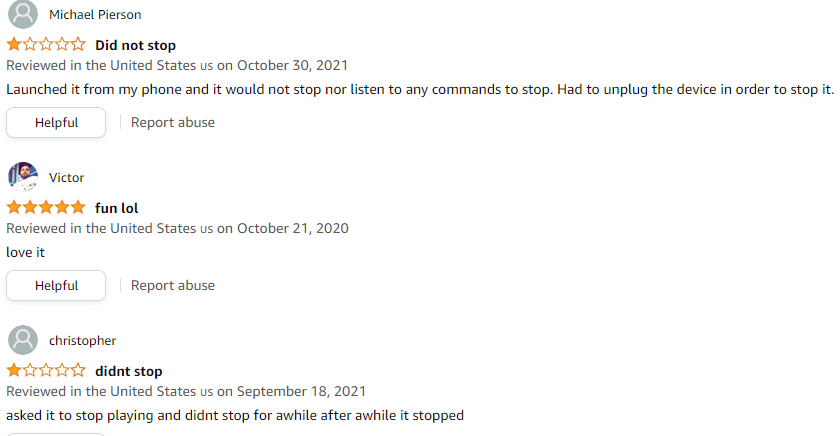This screenshot has height=436, width=840.
Task: Open the 'Did not stop' review title
Action: [x=136, y=46]
